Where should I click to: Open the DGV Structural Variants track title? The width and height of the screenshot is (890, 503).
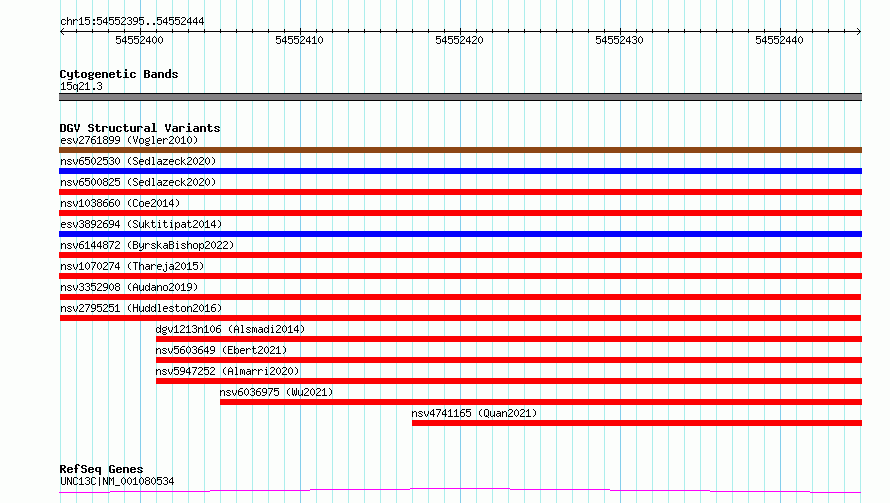(140, 128)
